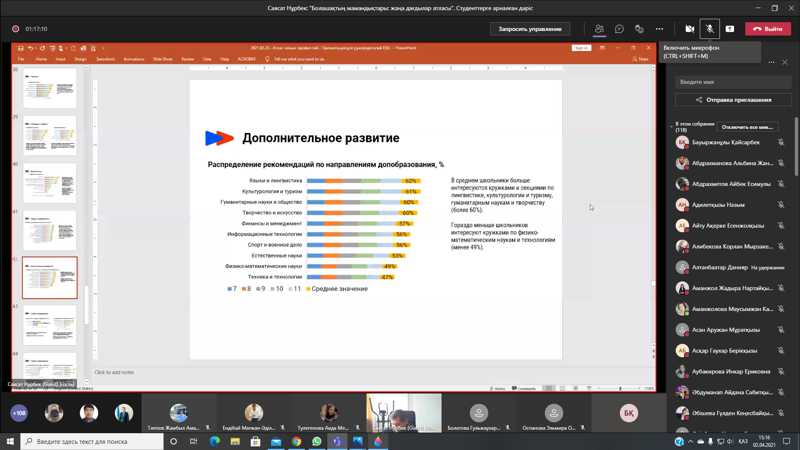
Task: Click the 'Введите имя' name search field
Action: tap(735, 81)
